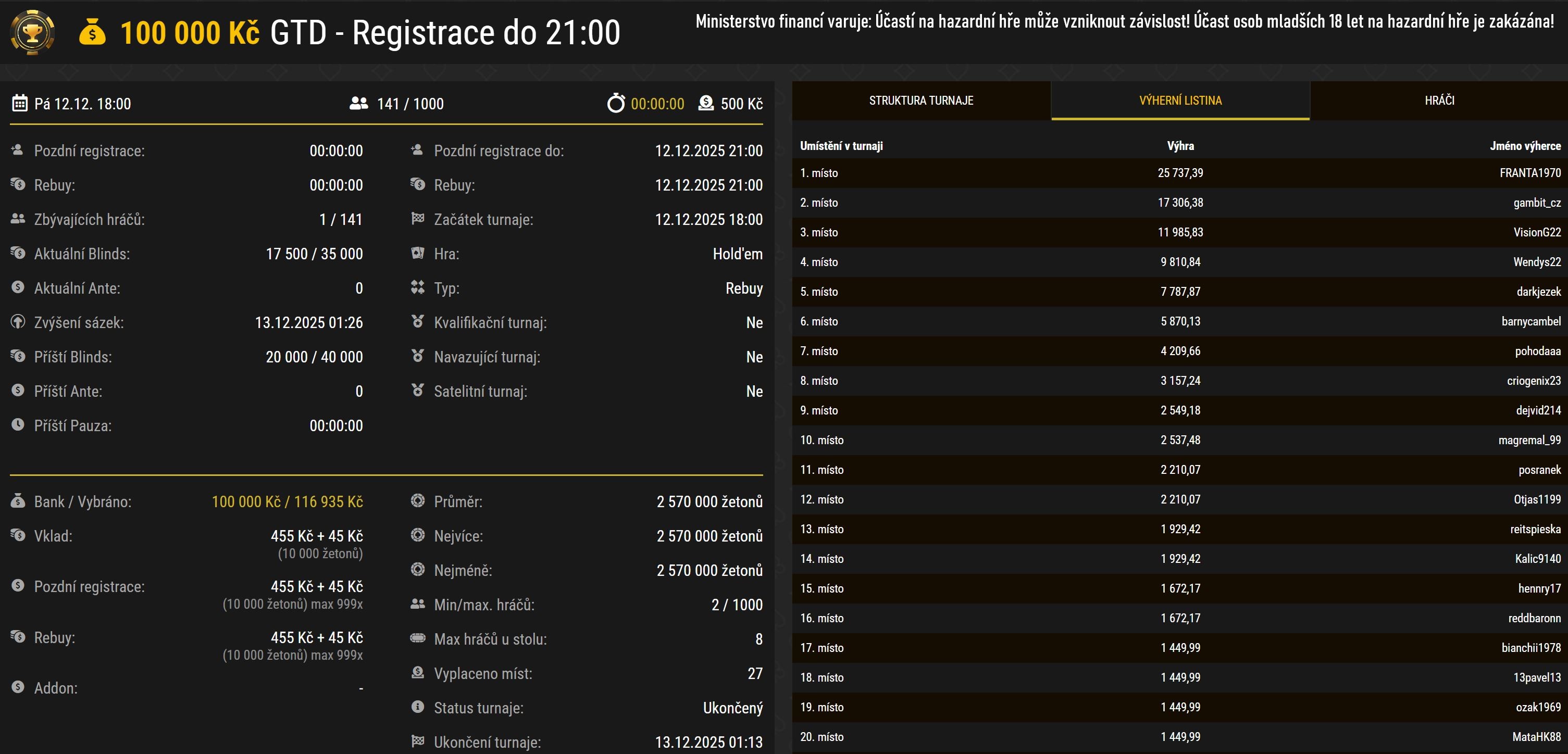Click the Výhra column header

tap(1180, 146)
